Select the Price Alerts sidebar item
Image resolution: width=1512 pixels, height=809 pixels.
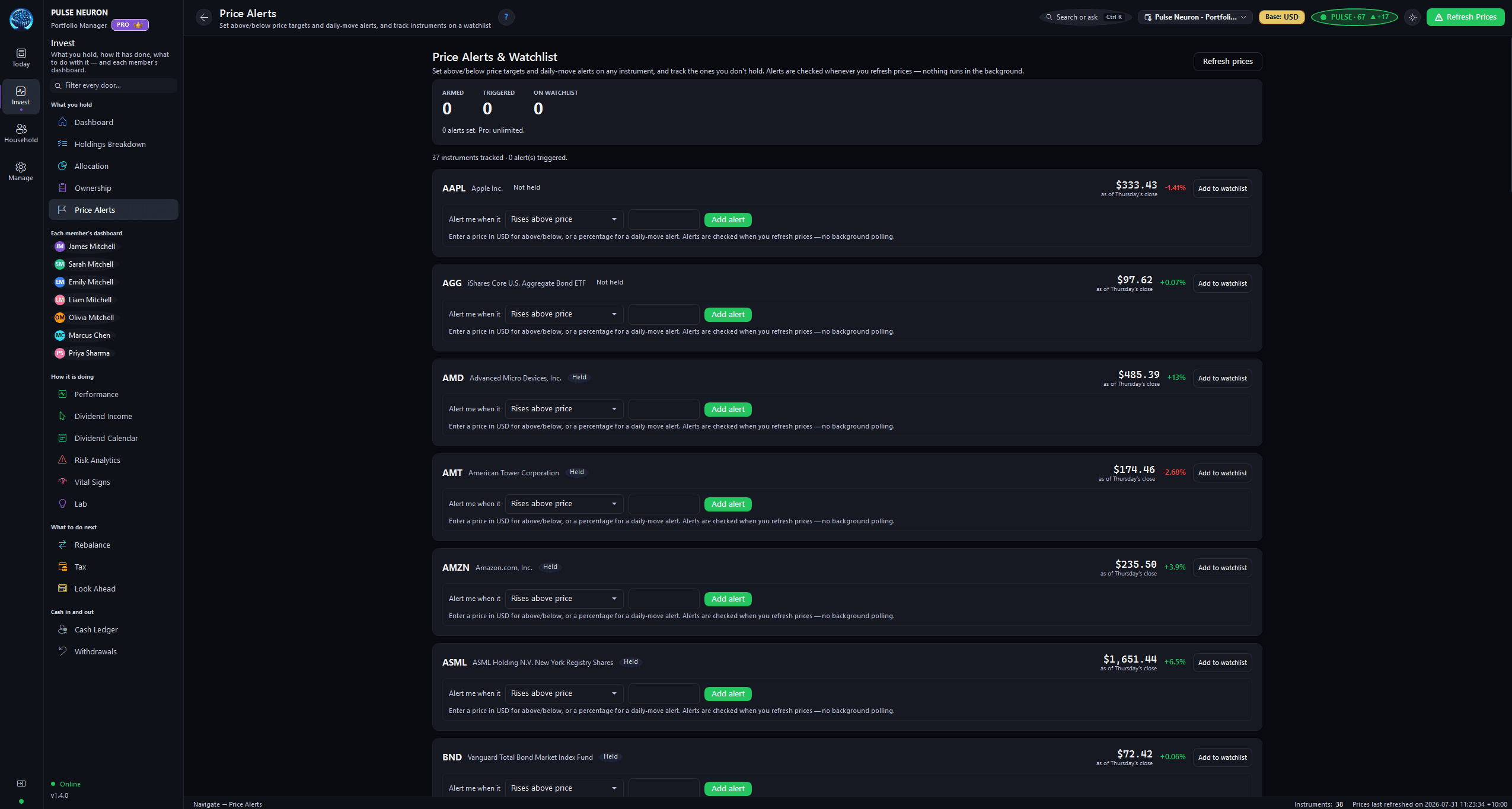(113, 210)
